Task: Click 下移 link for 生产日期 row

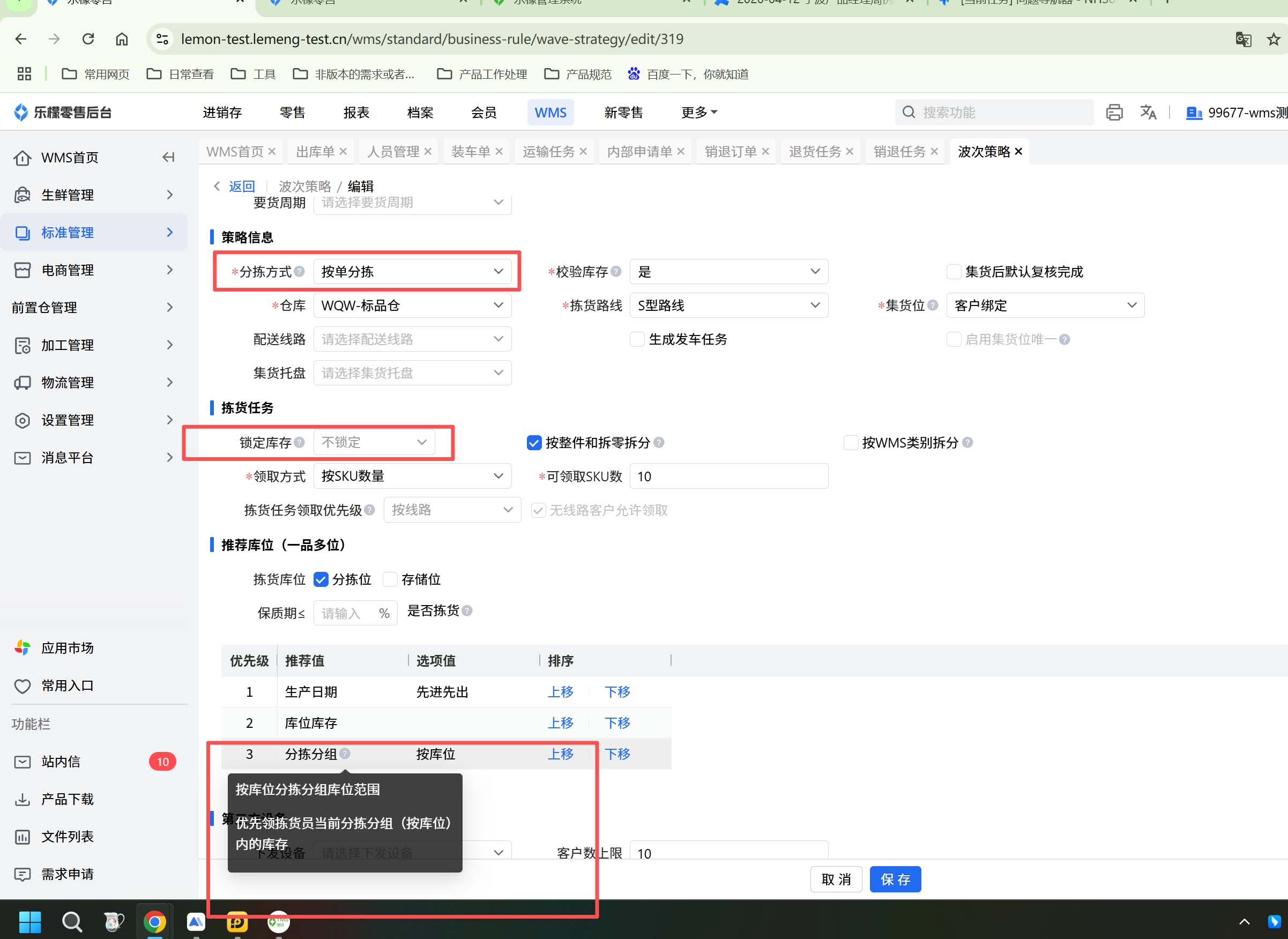Action: click(x=617, y=692)
